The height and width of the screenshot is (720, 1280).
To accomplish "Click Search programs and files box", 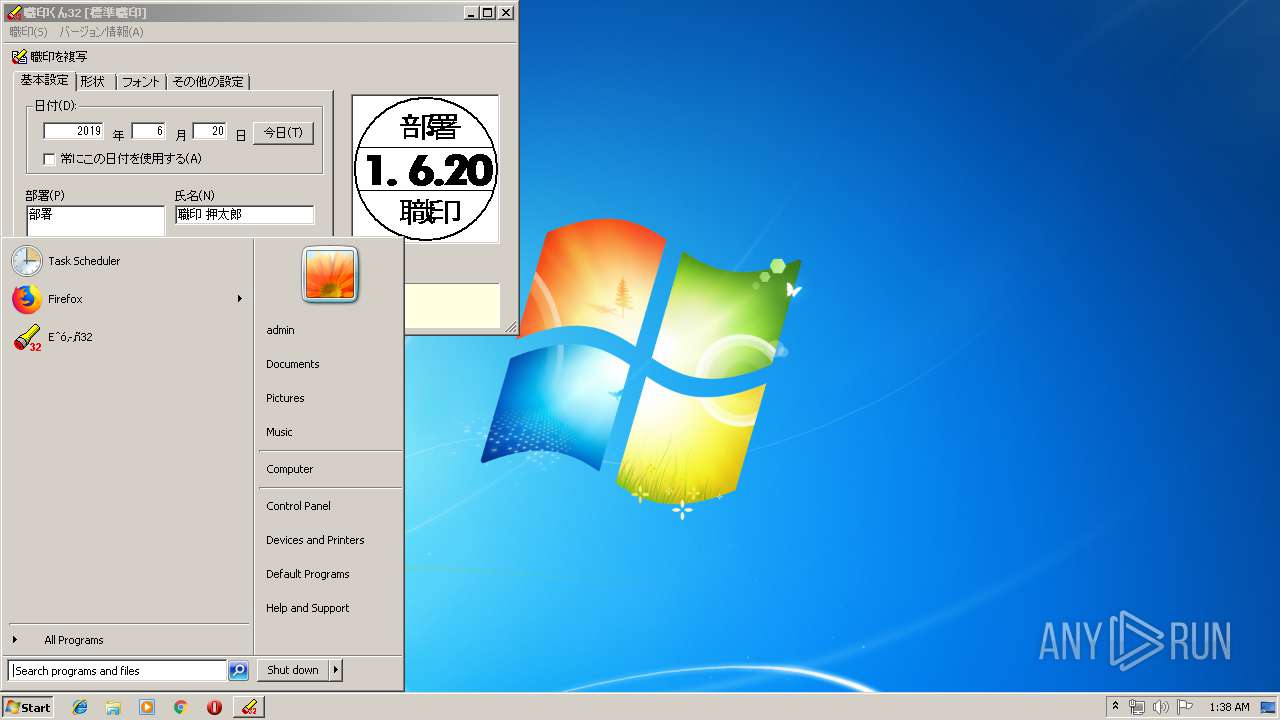I will click(x=117, y=671).
